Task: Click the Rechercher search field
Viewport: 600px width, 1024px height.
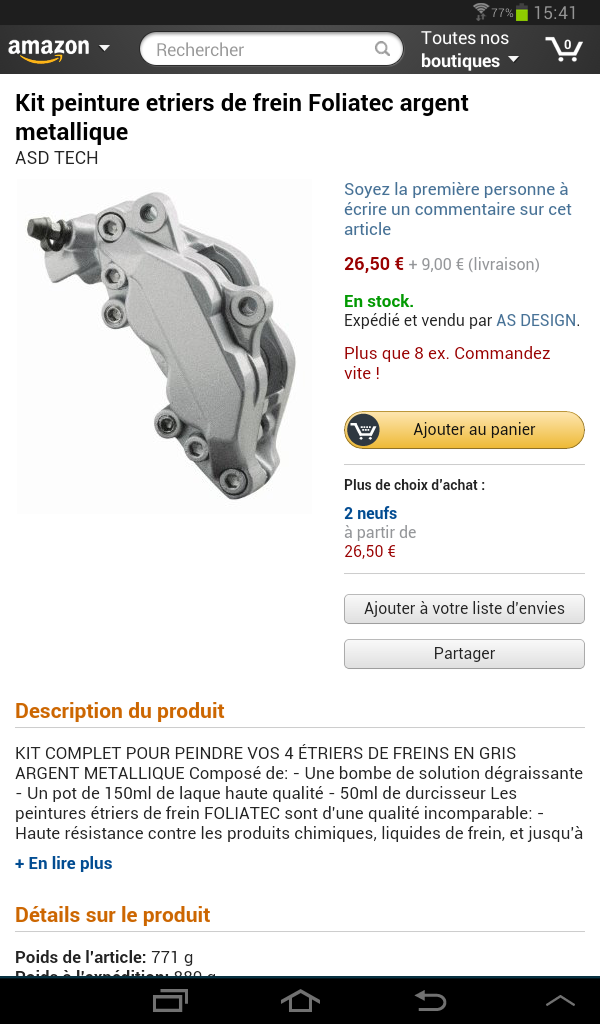Action: pyautogui.click(x=272, y=49)
